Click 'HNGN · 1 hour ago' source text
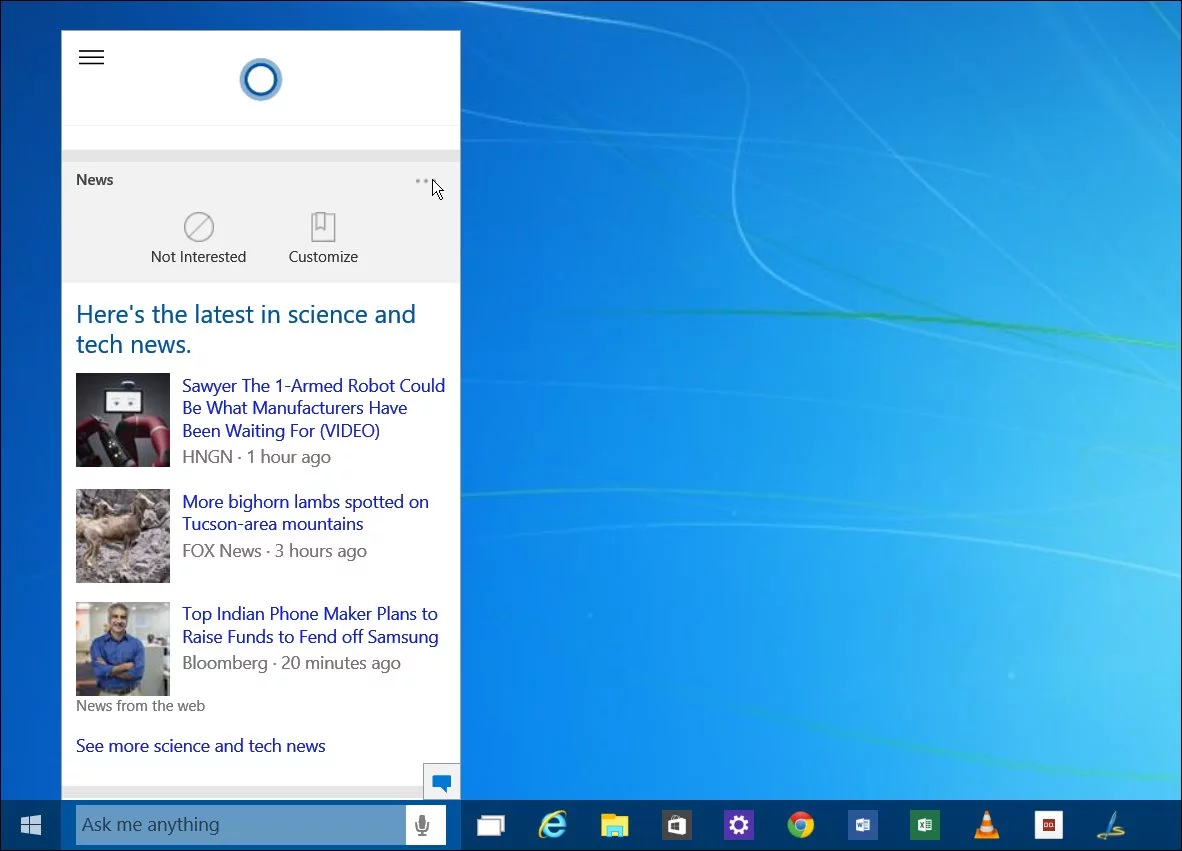This screenshot has height=851, width=1182. click(256, 457)
